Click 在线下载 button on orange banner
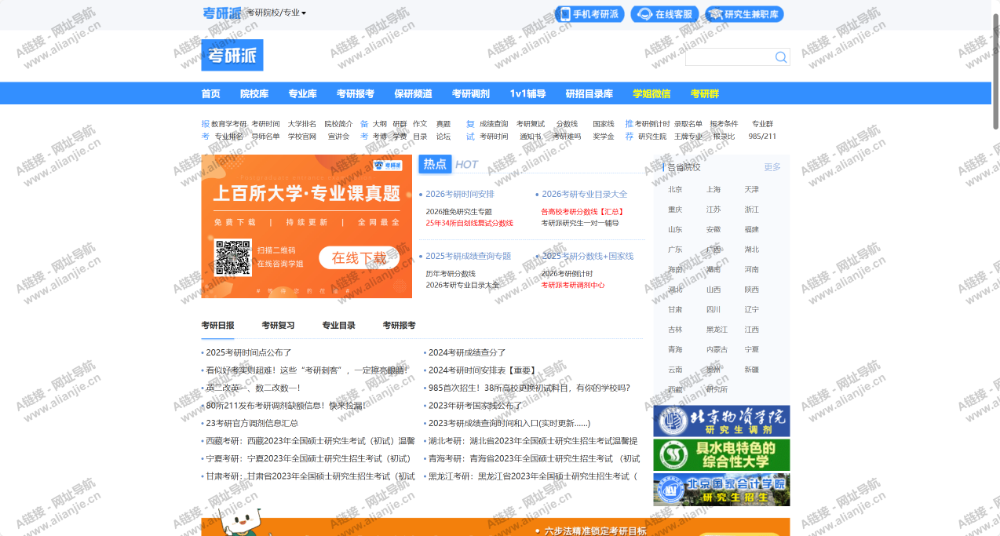1000x536 pixels. tap(359, 258)
